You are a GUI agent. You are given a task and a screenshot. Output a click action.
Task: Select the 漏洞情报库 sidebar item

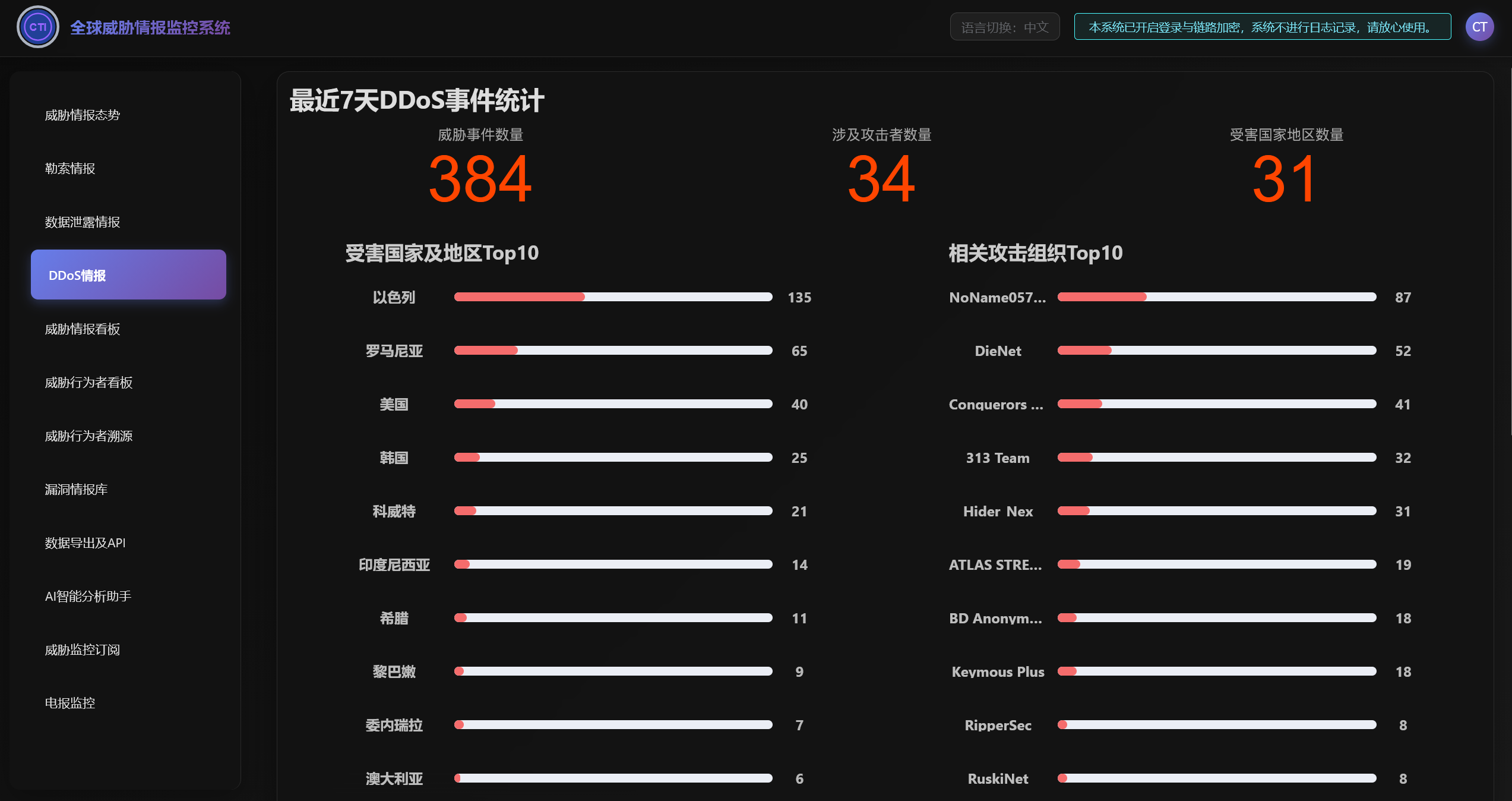point(76,490)
